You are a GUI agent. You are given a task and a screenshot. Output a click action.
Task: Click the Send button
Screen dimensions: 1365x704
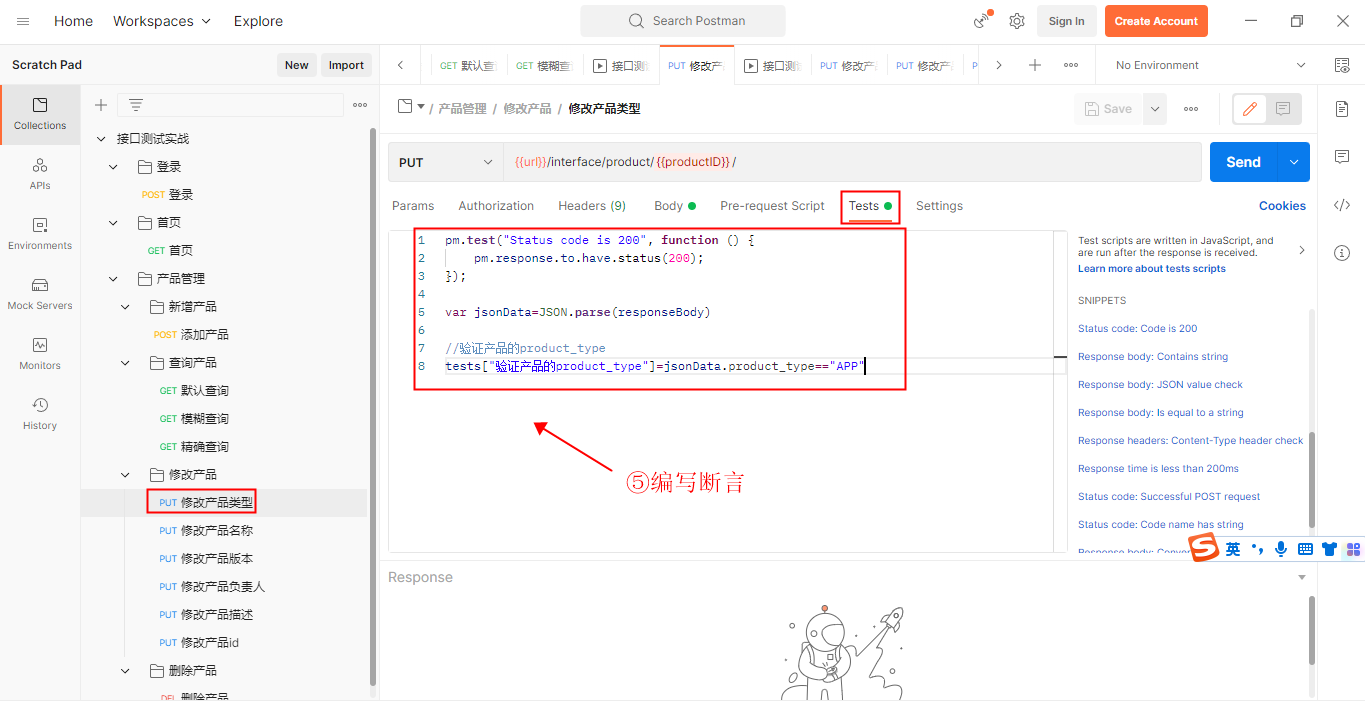click(1243, 162)
